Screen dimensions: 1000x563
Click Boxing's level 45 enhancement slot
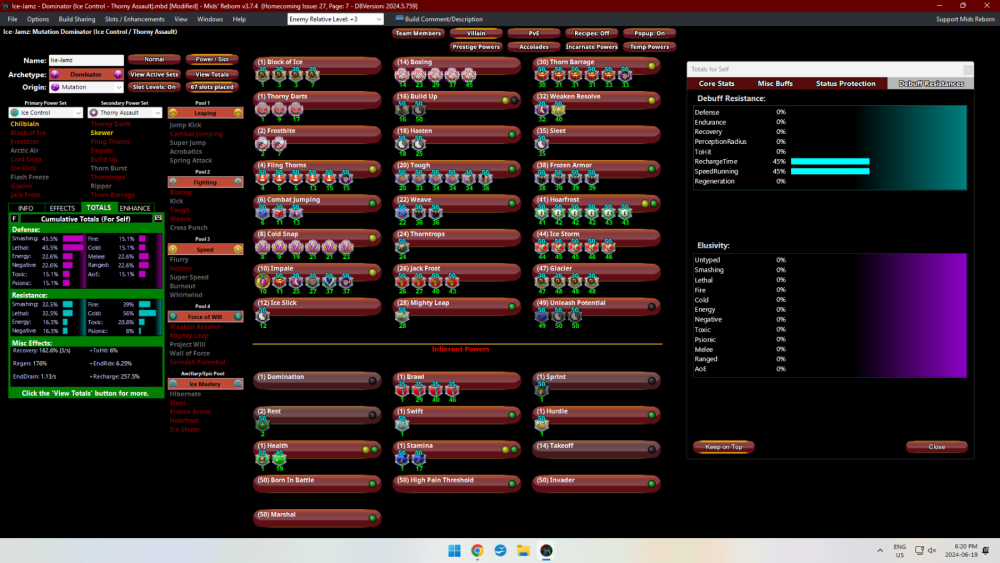click(469, 75)
